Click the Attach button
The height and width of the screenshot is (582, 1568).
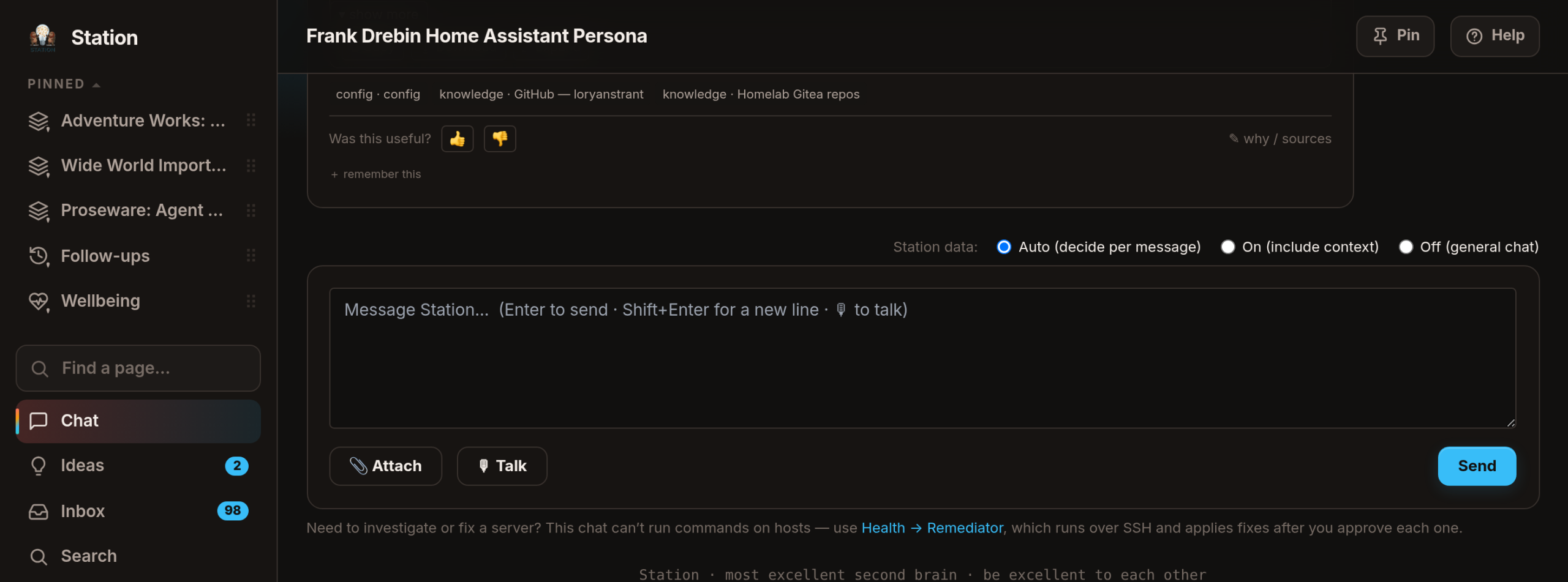point(385,466)
